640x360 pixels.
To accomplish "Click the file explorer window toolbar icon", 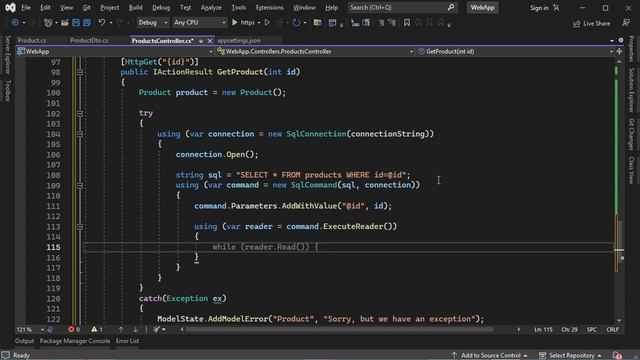I will point(317,23).
